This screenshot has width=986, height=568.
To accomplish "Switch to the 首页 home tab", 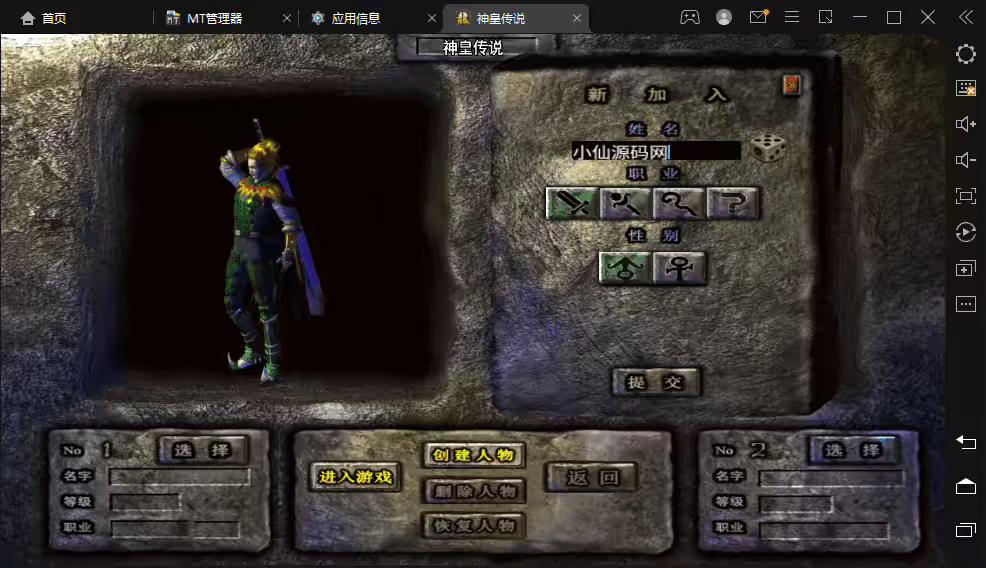I will coord(43,18).
